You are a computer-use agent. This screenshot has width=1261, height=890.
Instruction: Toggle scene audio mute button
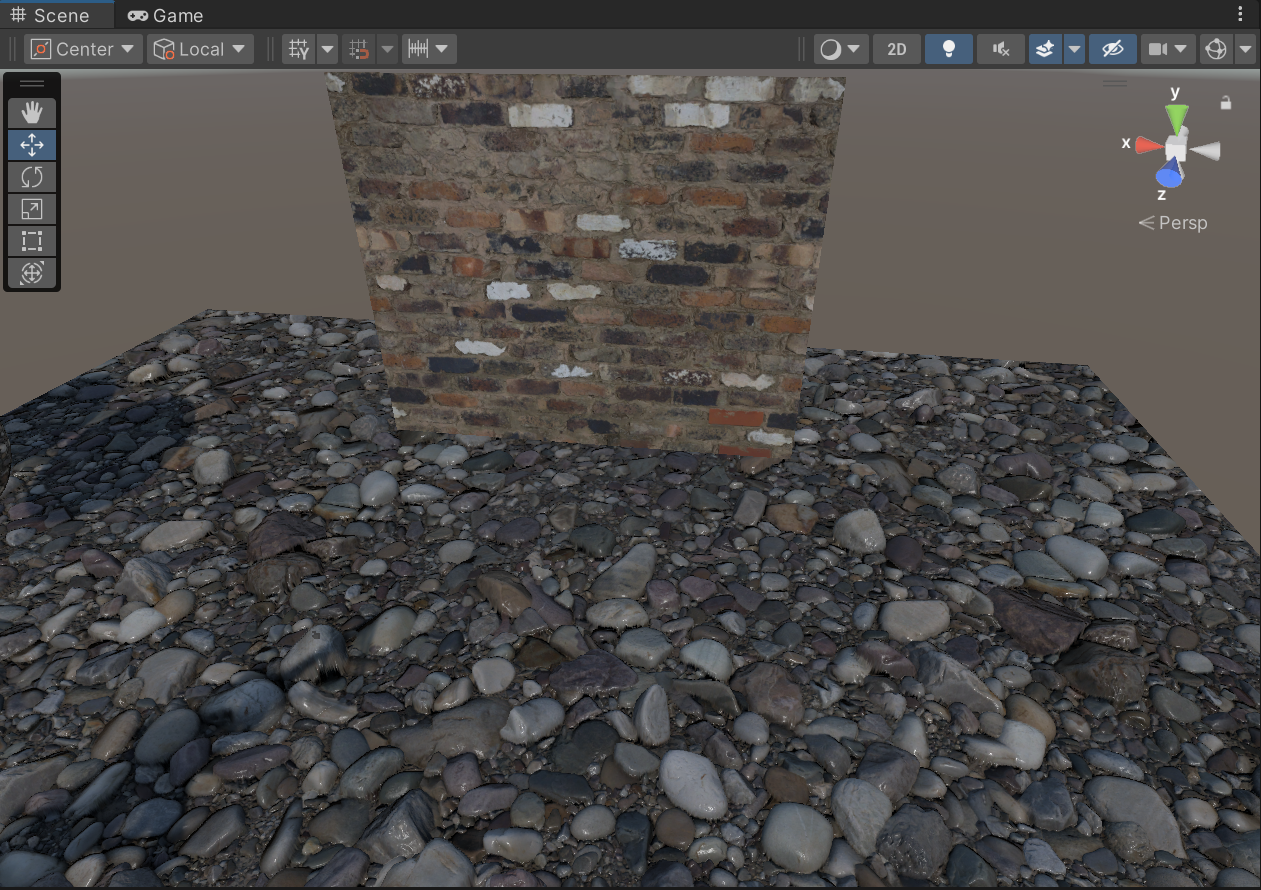tap(1000, 49)
